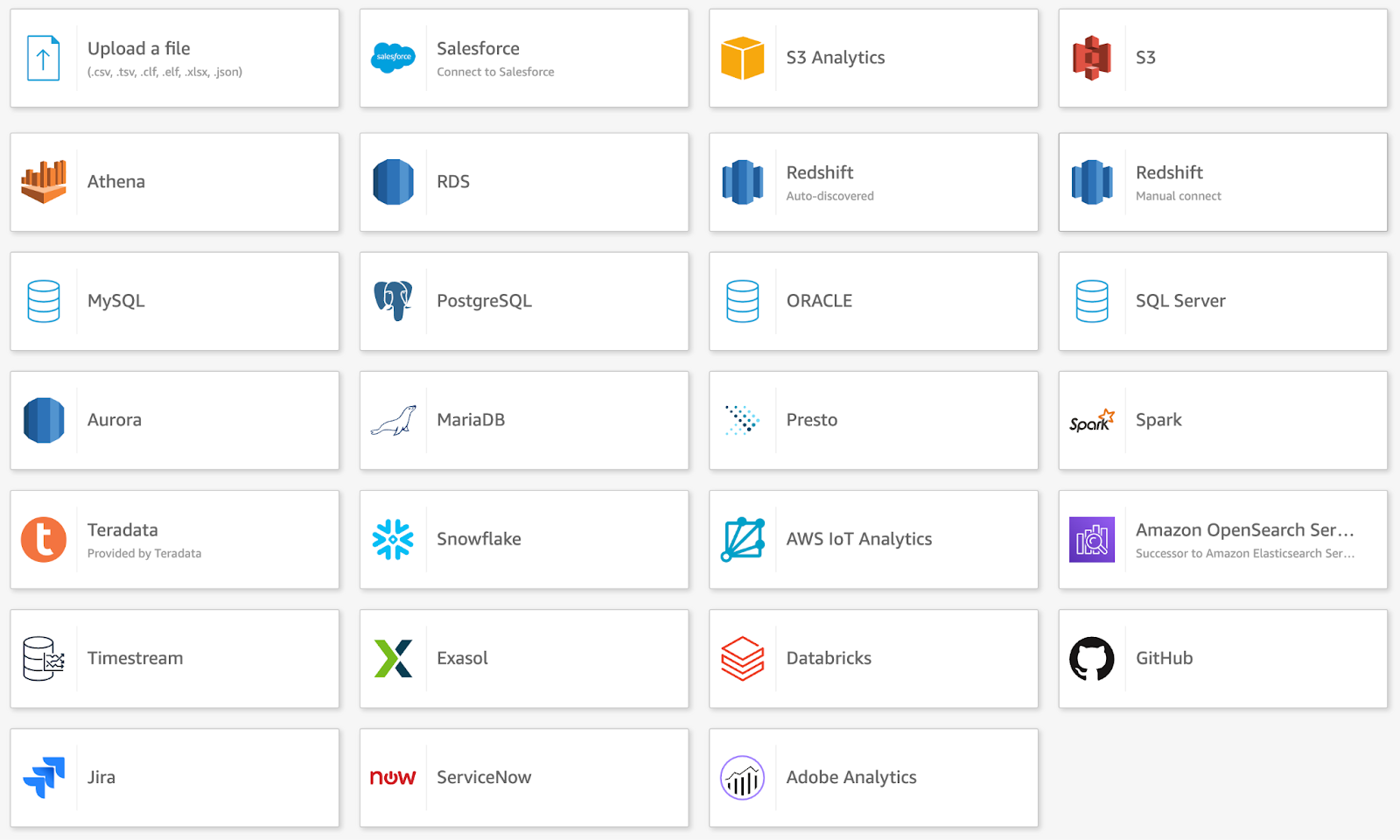Viewport: 1400px width, 840px height.
Task: Click the 'Auto-discovered' Redshift subtitle
Action: 830,196
